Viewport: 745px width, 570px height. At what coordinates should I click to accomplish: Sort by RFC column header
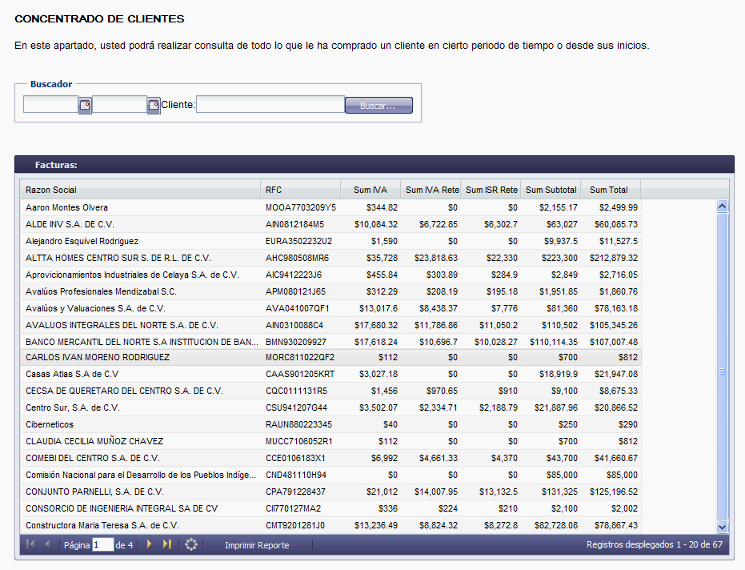coord(301,190)
